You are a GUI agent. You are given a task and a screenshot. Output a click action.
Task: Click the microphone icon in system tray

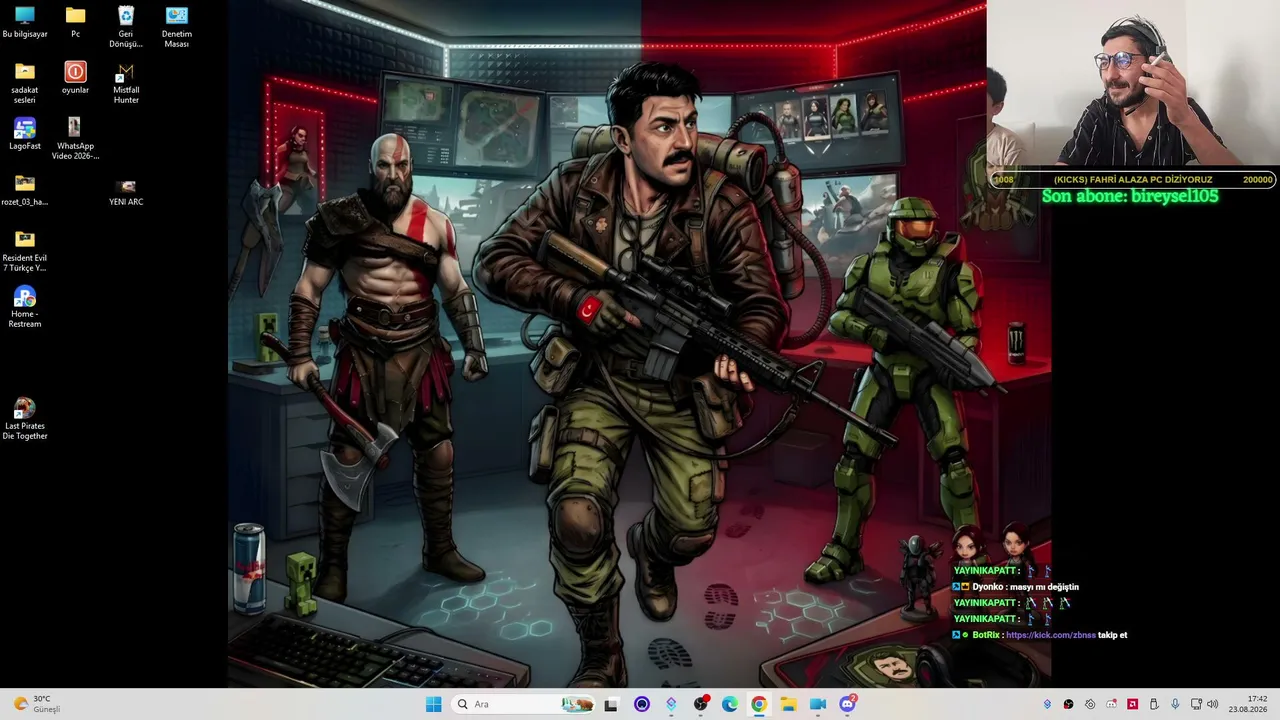click(x=1175, y=704)
